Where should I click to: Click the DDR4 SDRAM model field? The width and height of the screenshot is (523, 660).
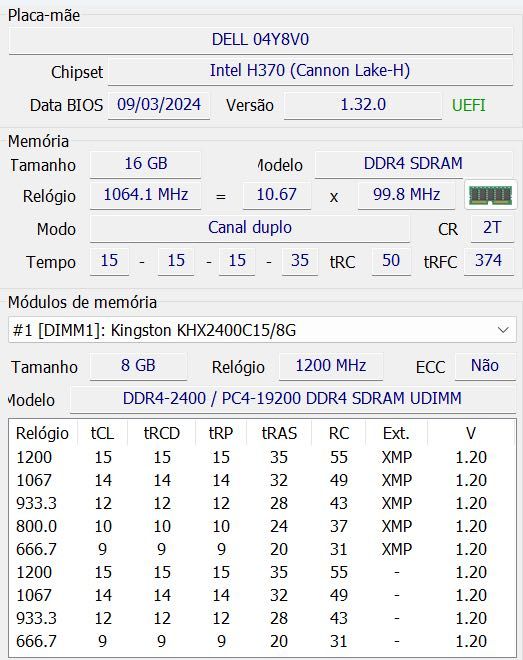coord(414,164)
